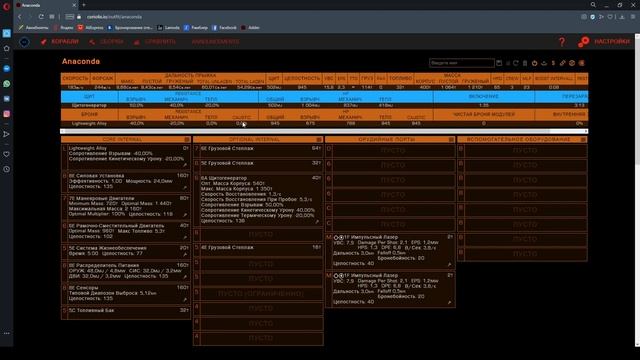This screenshot has height=360, width=640.
Task: Click the red question mark help icon
Action: pos(562,42)
